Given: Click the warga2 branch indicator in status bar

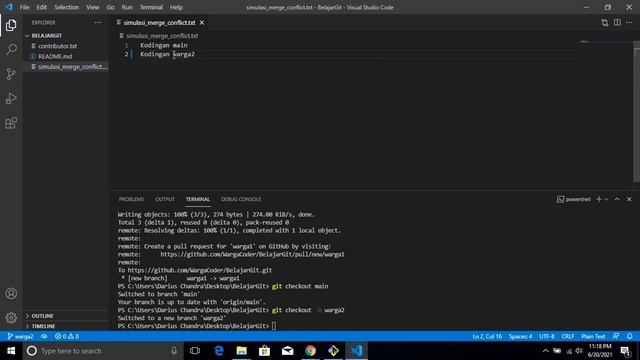Looking at the screenshot, I should pos(21,336).
